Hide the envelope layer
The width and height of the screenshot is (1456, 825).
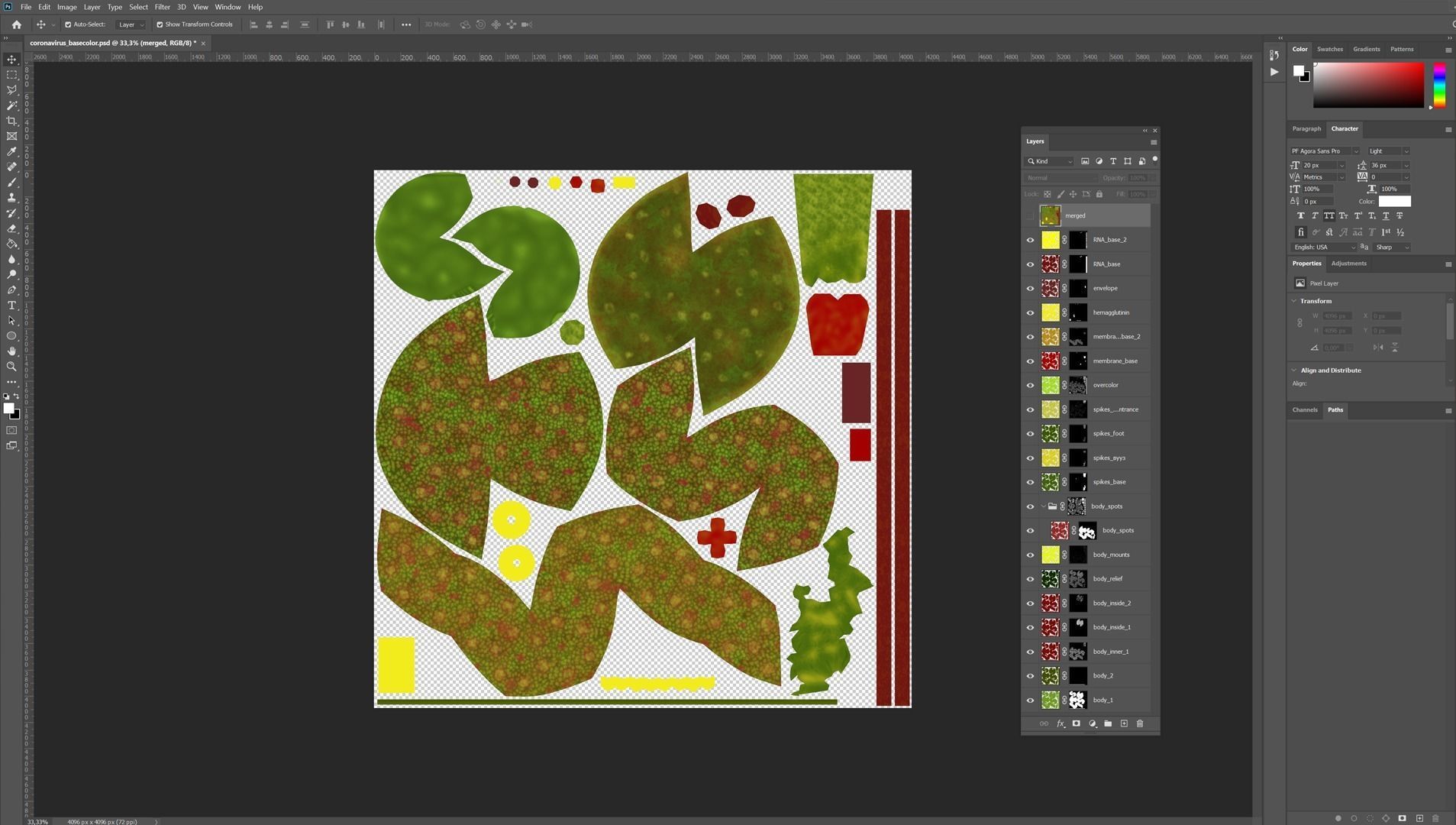1030,288
